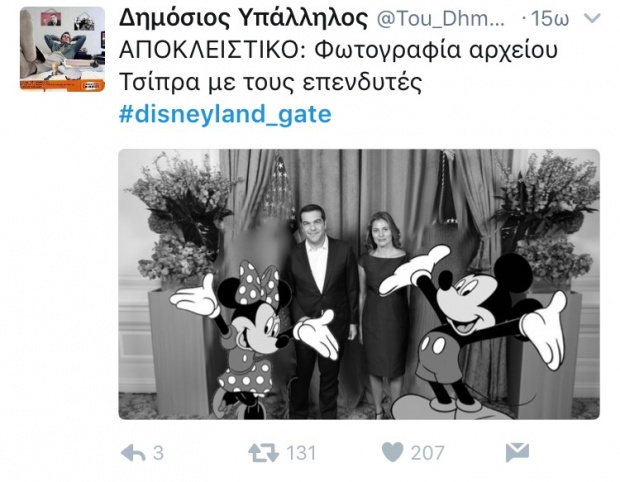Open the #disneyland_gate hashtag
Screen dimensions: 620x482
225,114
